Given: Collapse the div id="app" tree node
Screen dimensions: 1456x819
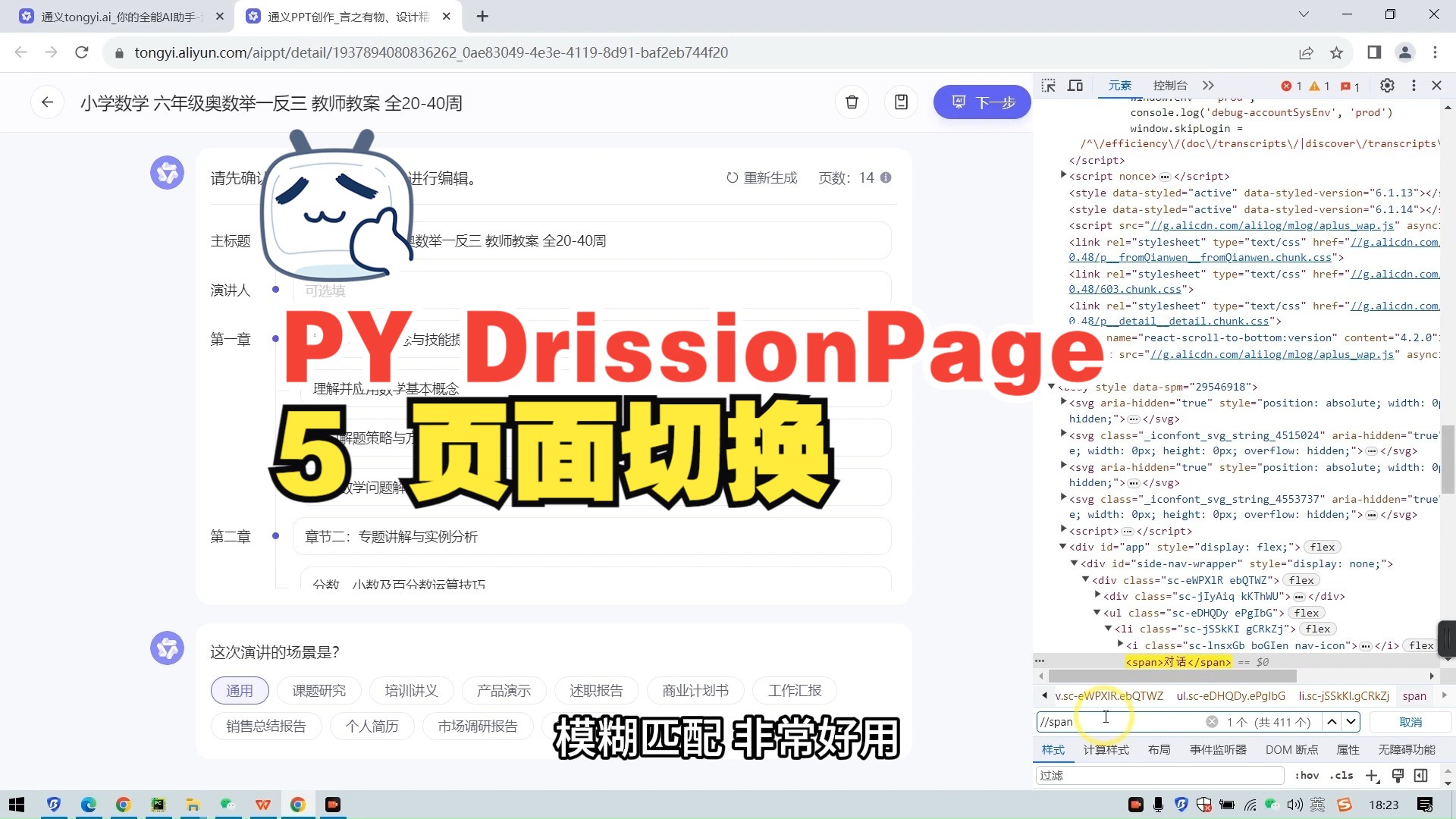Looking at the screenshot, I should [x=1062, y=547].
